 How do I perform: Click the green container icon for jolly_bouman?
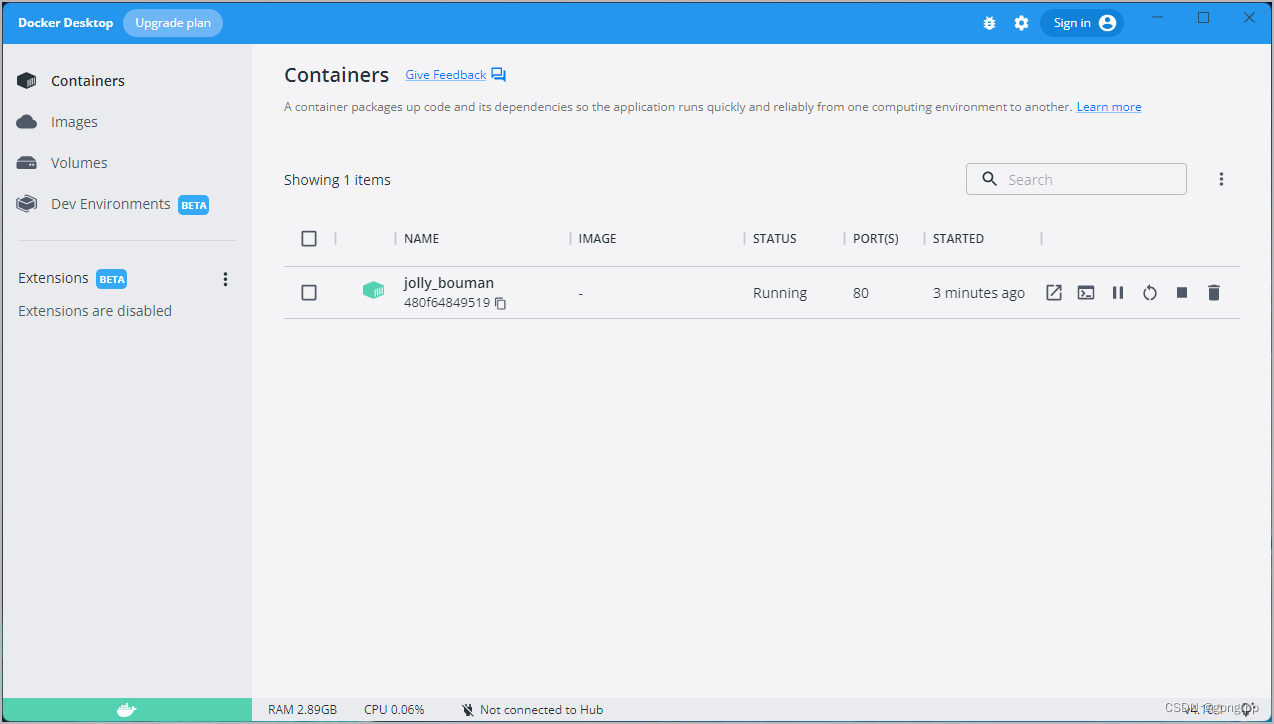tap(373, 291)
